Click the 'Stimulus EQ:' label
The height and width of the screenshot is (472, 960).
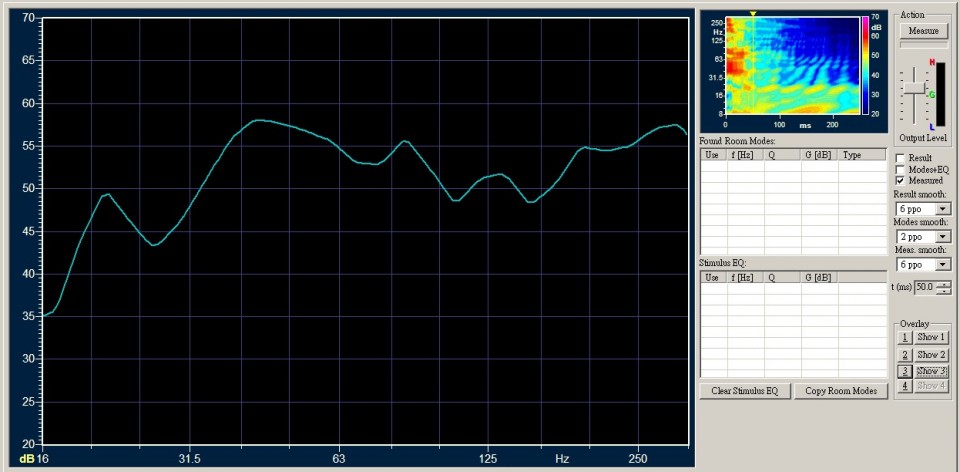tap(723, 263)
